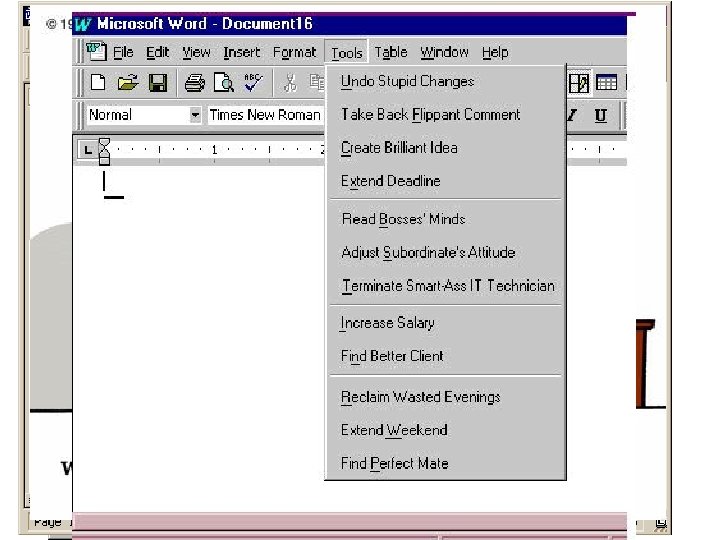Click the Times New Roman font box
The width and height of the screenshot is (720, 540).
(x=265, y=115)
